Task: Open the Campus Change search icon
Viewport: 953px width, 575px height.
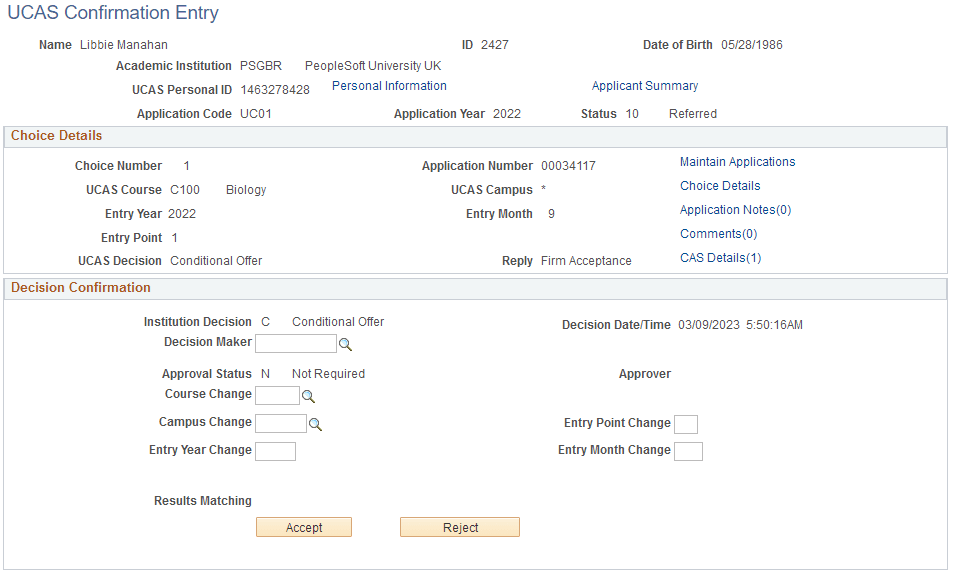Action: click(x=315, y=424)
